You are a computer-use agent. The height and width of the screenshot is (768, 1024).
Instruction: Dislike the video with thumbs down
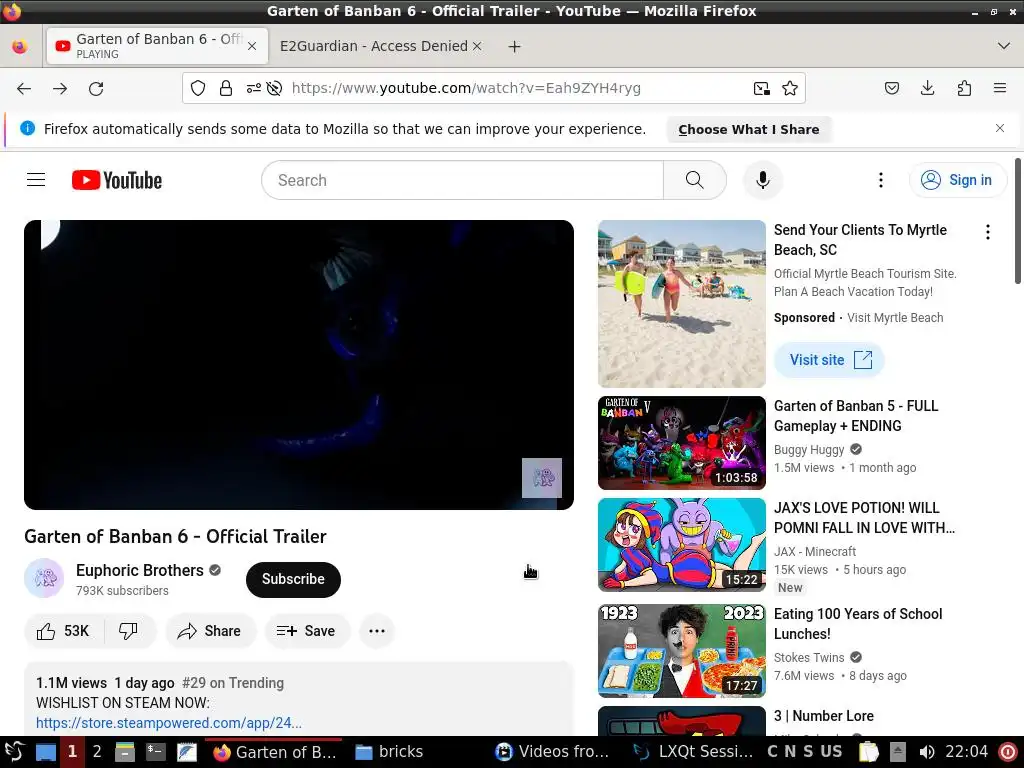[129, 631]
